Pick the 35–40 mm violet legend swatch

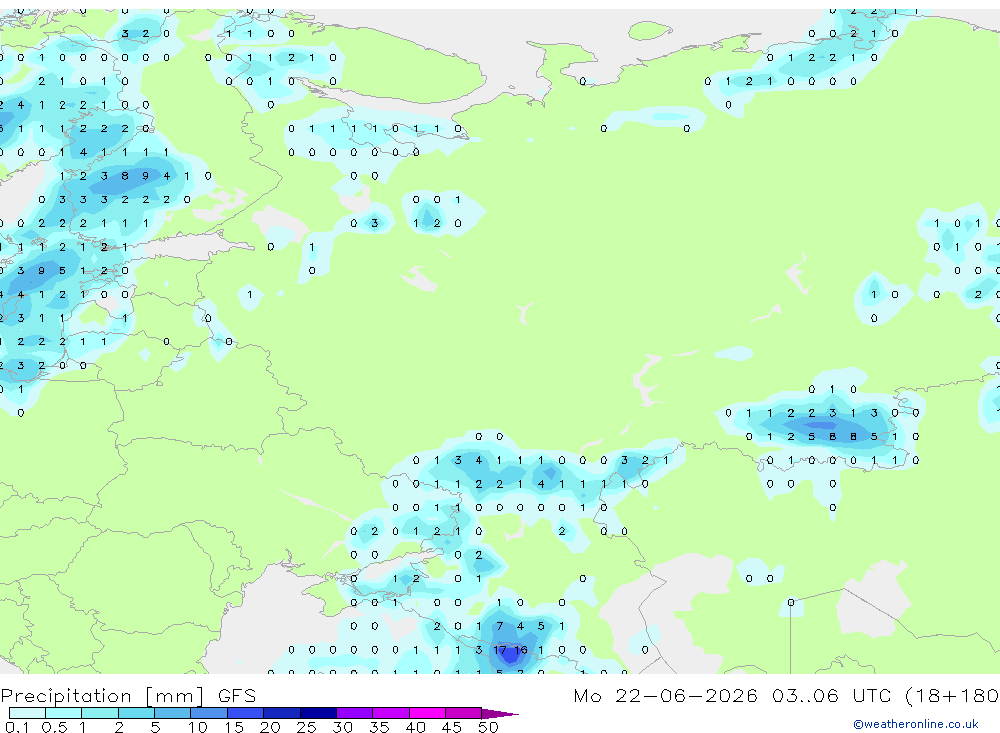click(x=391, y=713)
